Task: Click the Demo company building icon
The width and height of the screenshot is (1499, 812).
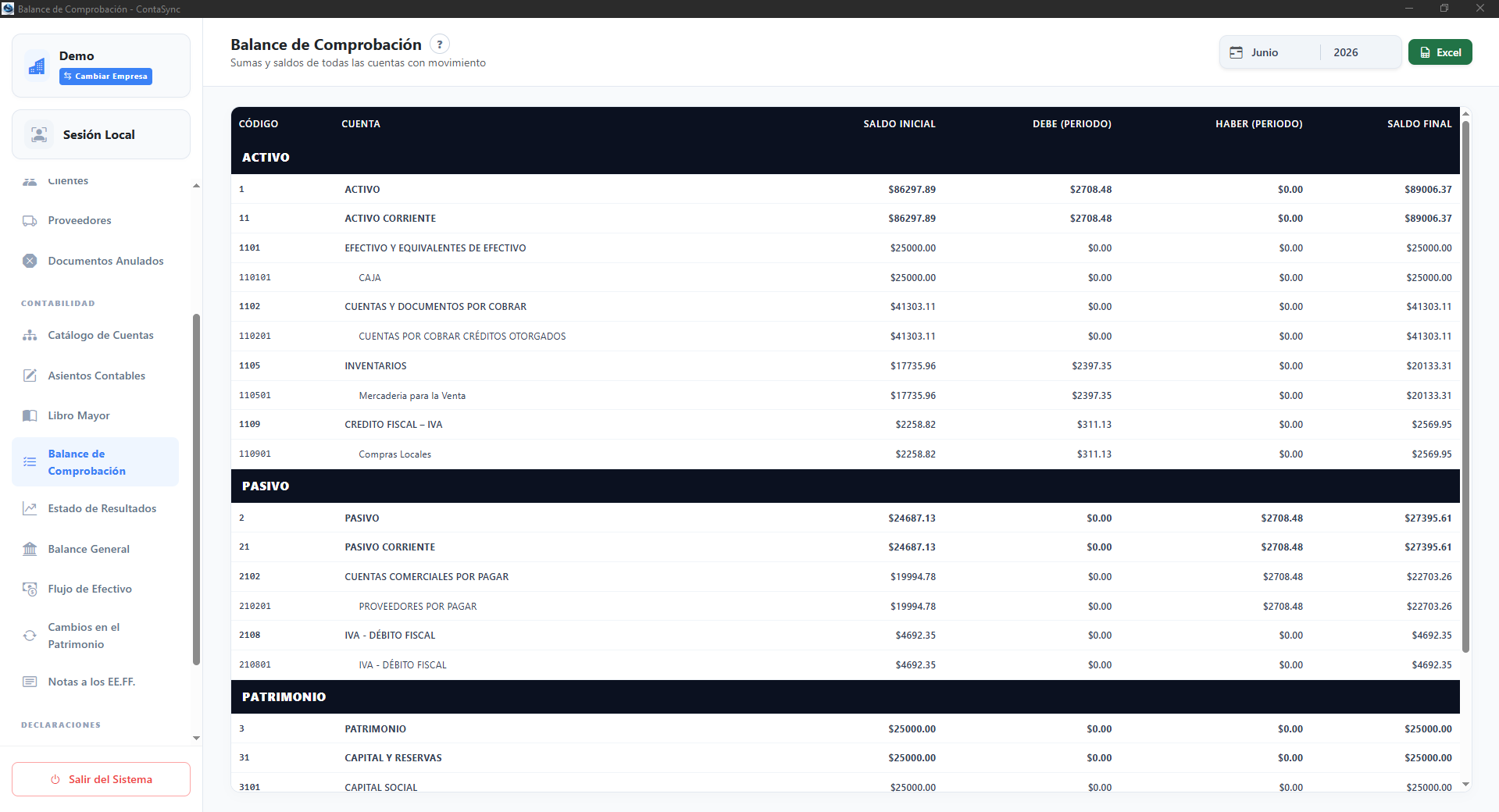Action: pos(37,66)
